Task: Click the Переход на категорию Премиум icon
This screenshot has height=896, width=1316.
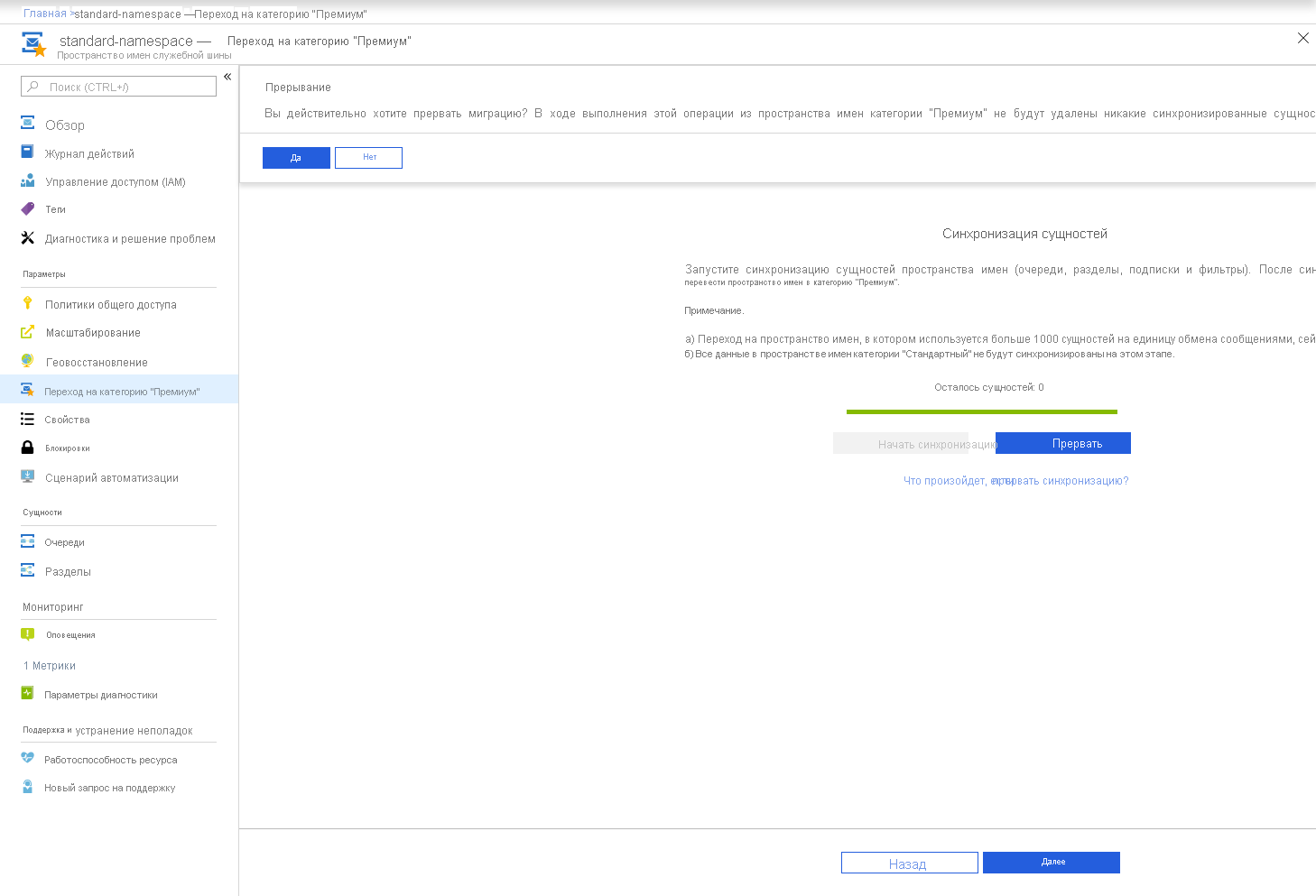Action: [28, 390]
